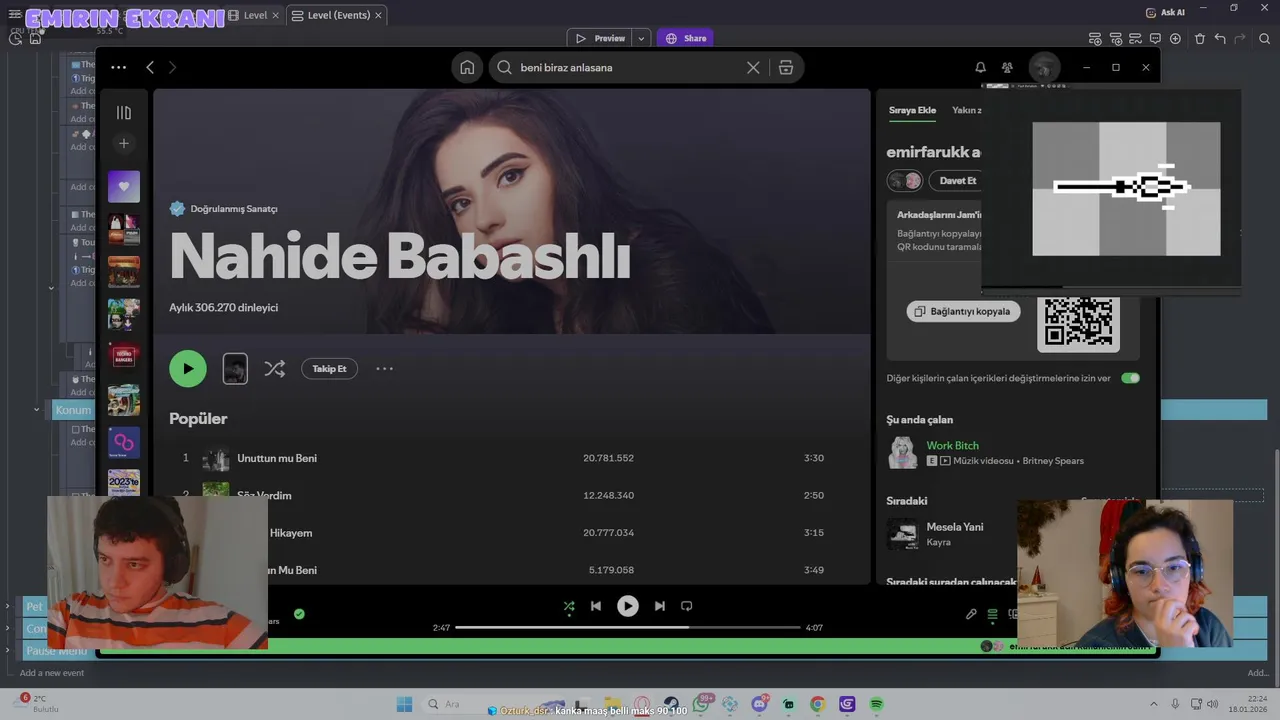Screen dimensions: 1280x720
Task: Select Level (Events) tab in editor
Action: (x=338, y=15)
